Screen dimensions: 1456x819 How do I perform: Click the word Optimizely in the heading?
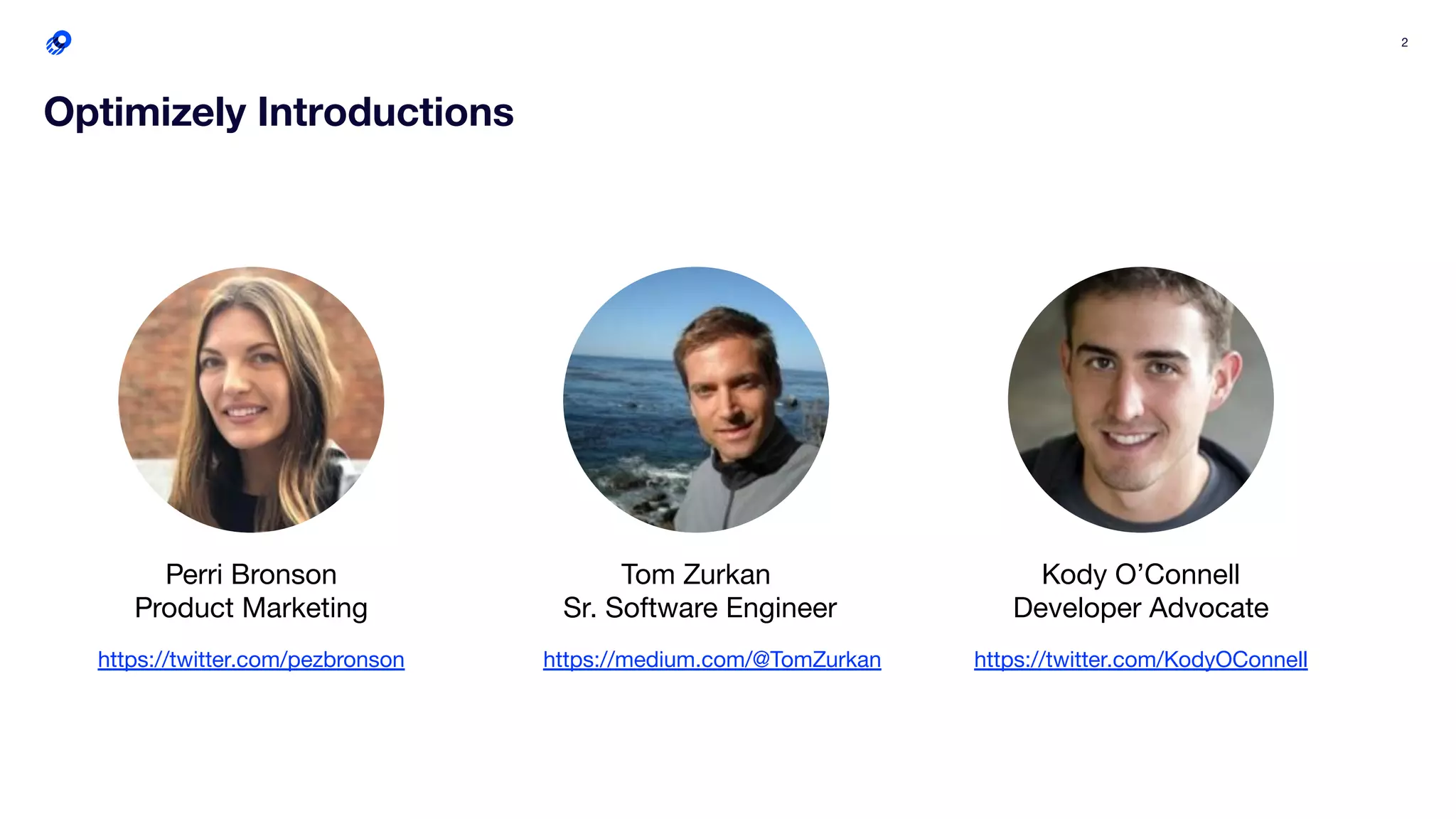coord(145,112)
